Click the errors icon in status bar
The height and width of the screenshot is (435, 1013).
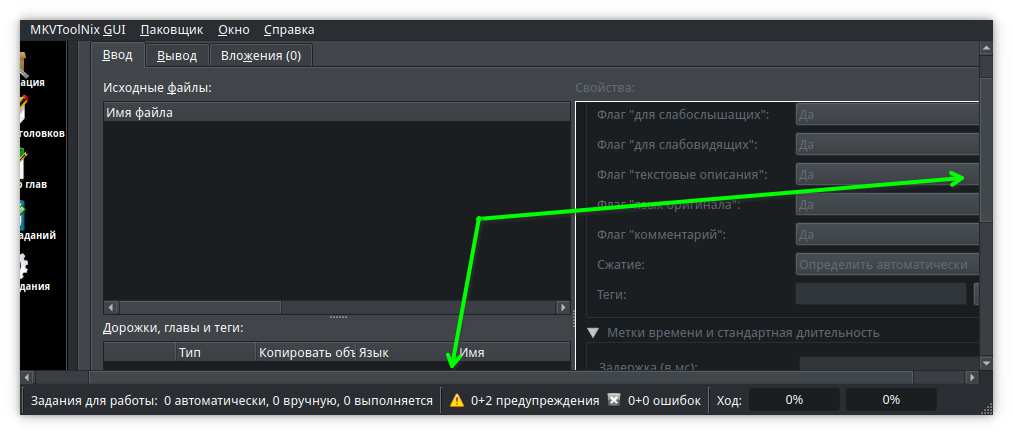pyautogui.click(x=615, y=400)
